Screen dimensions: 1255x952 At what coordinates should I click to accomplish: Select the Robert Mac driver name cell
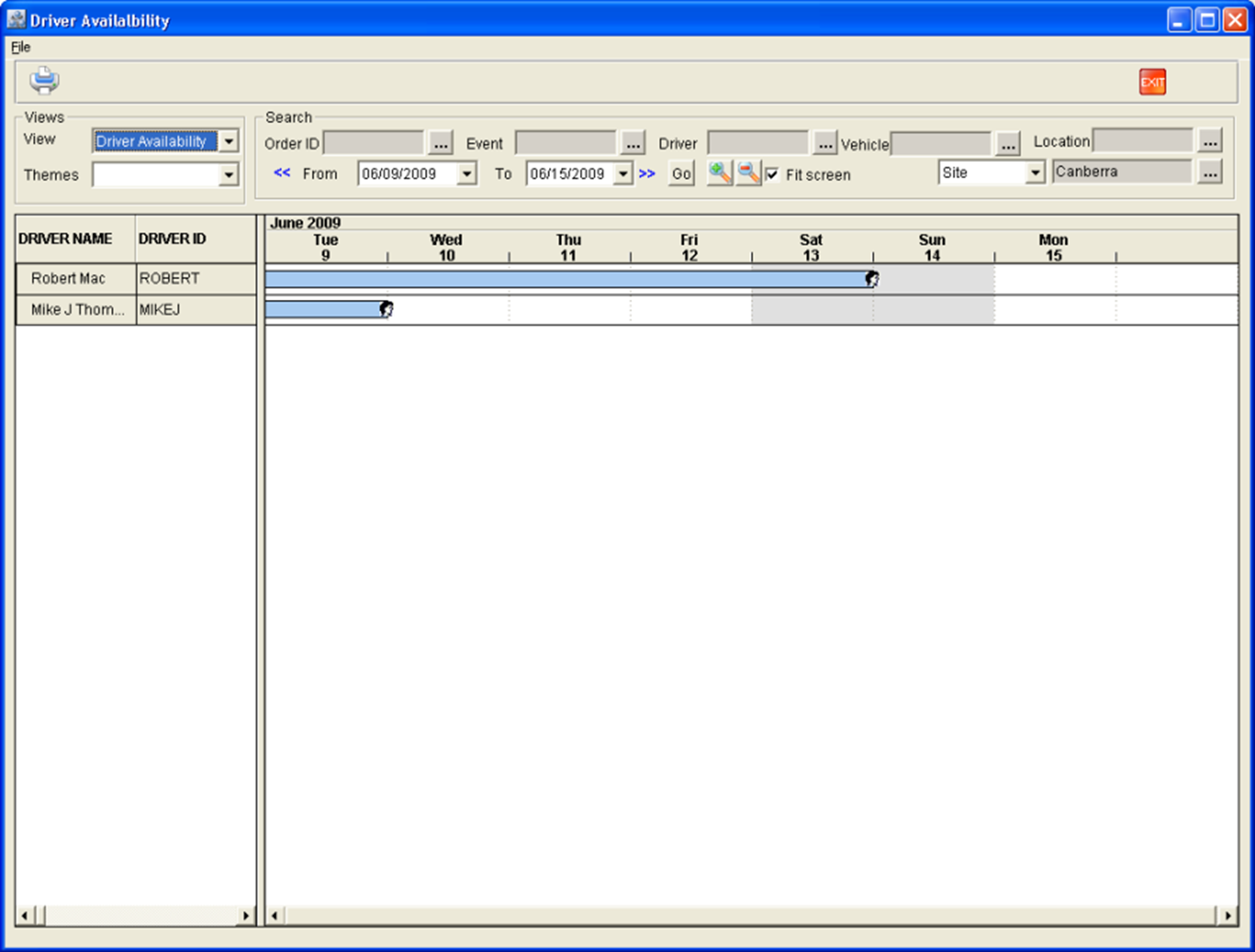click(76, 279)
